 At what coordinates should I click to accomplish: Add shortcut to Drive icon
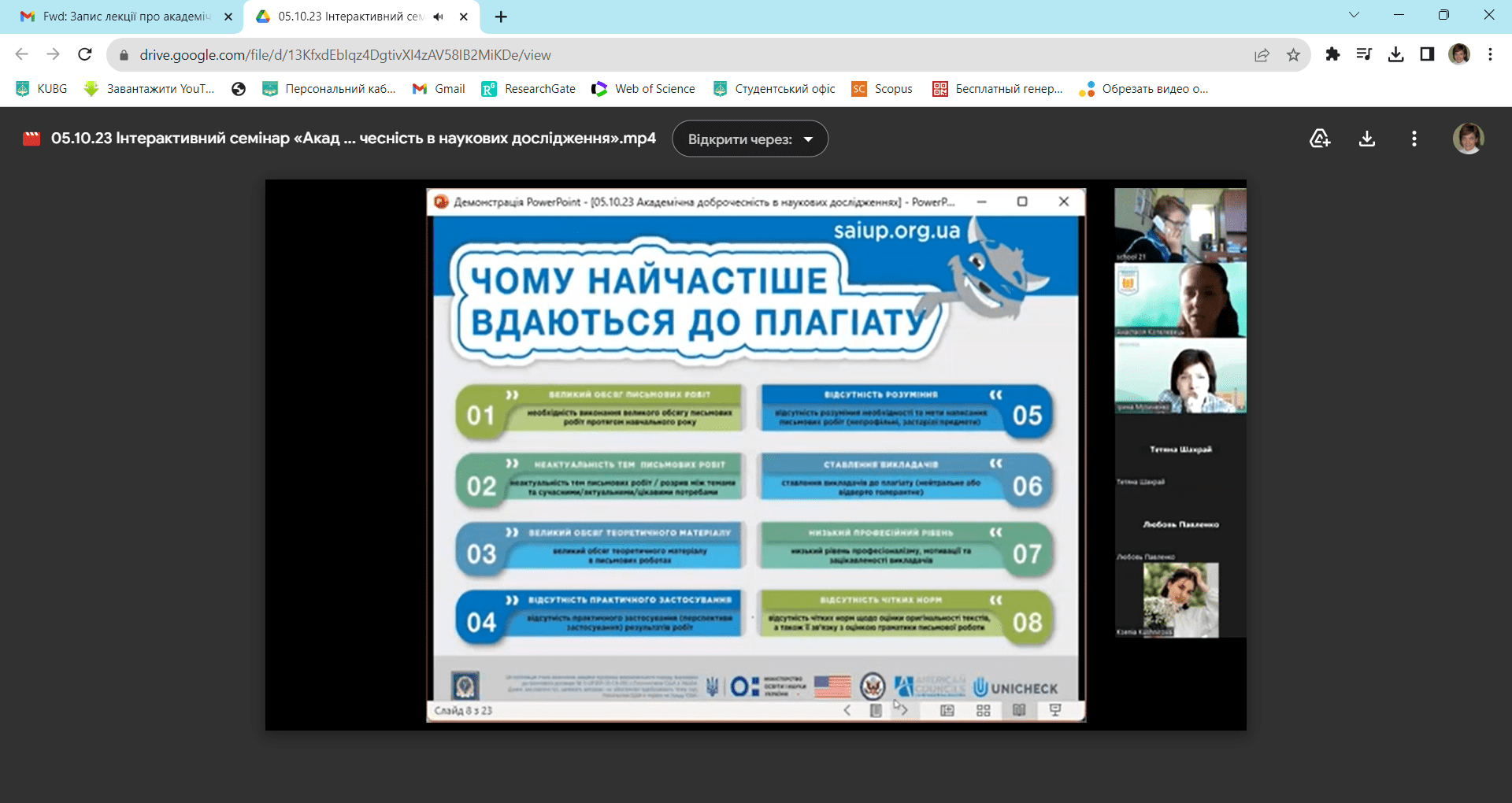[1320, 139]
